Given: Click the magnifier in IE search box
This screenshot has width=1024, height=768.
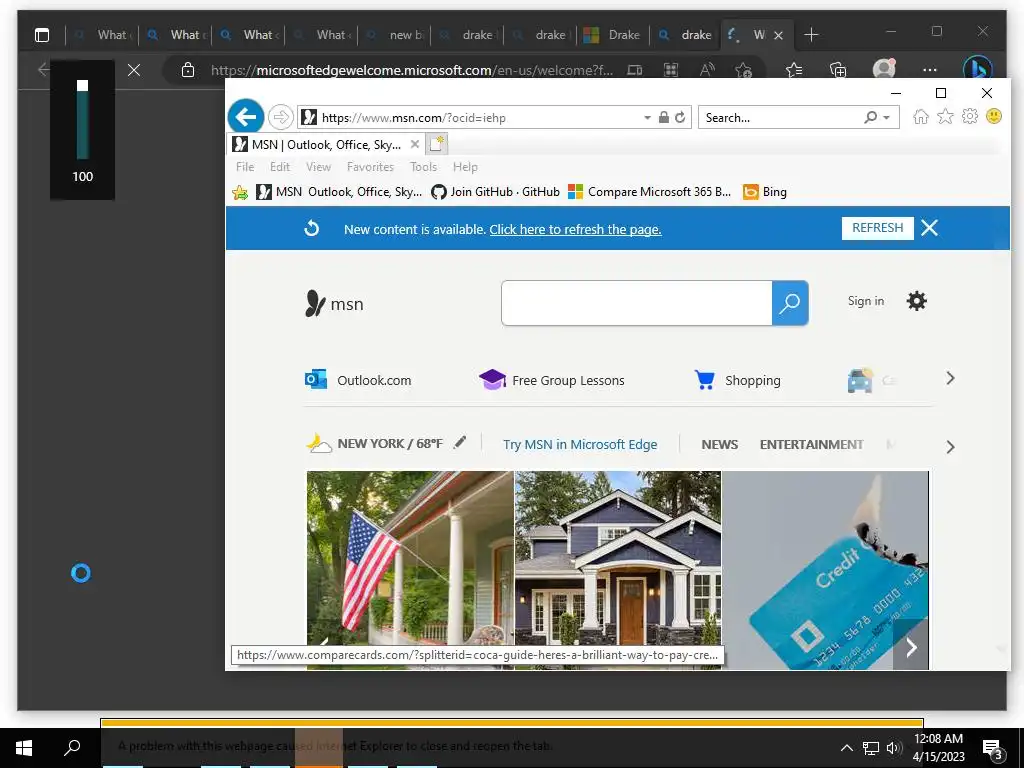Looking at the screenshot, I should click(870, 118).
